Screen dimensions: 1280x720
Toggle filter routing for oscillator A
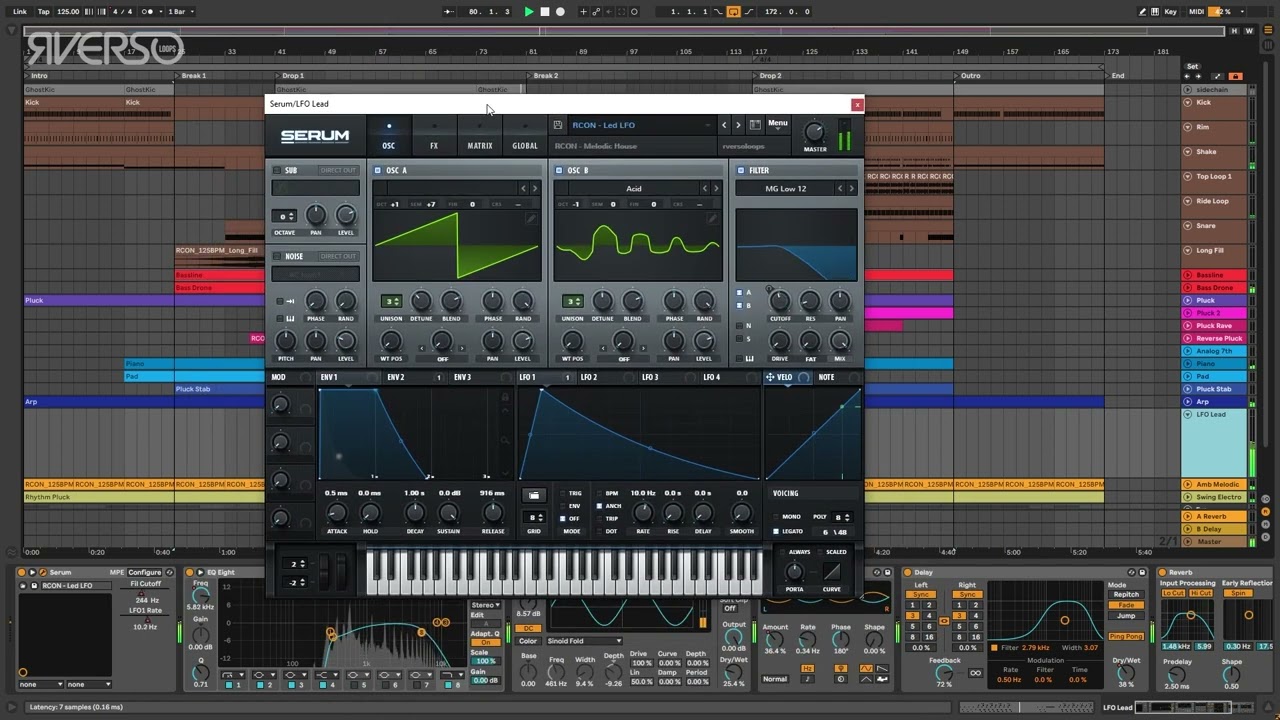pos(740,293)
